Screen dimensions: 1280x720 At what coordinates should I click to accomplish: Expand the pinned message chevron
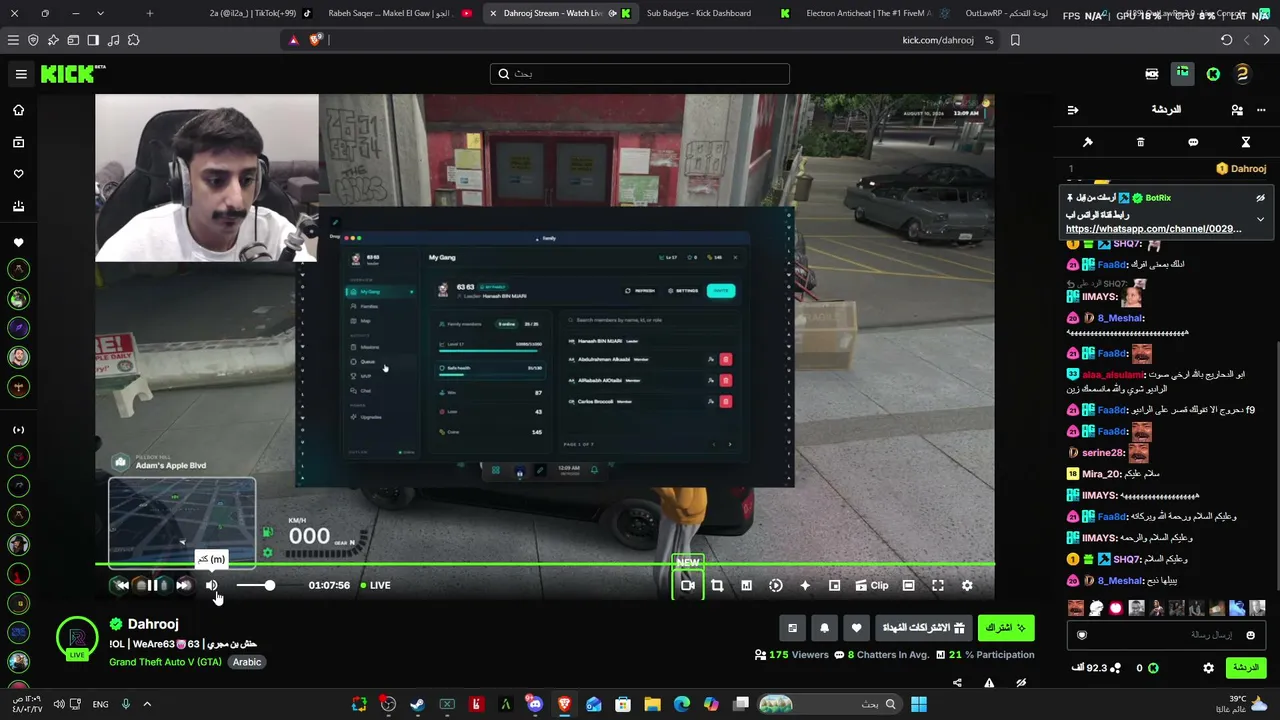[1260, 219]
